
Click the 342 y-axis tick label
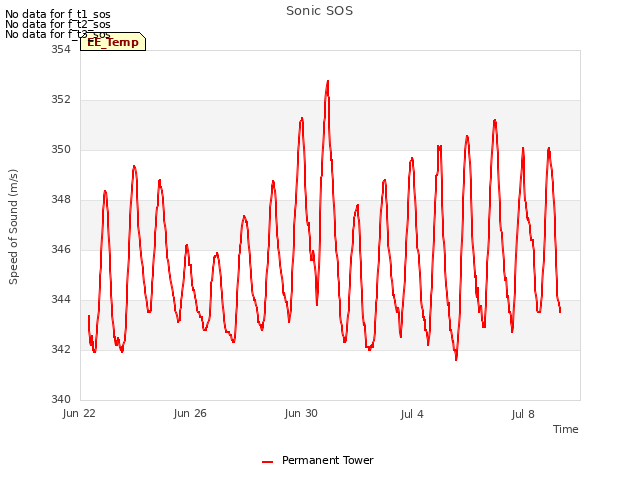61,349
